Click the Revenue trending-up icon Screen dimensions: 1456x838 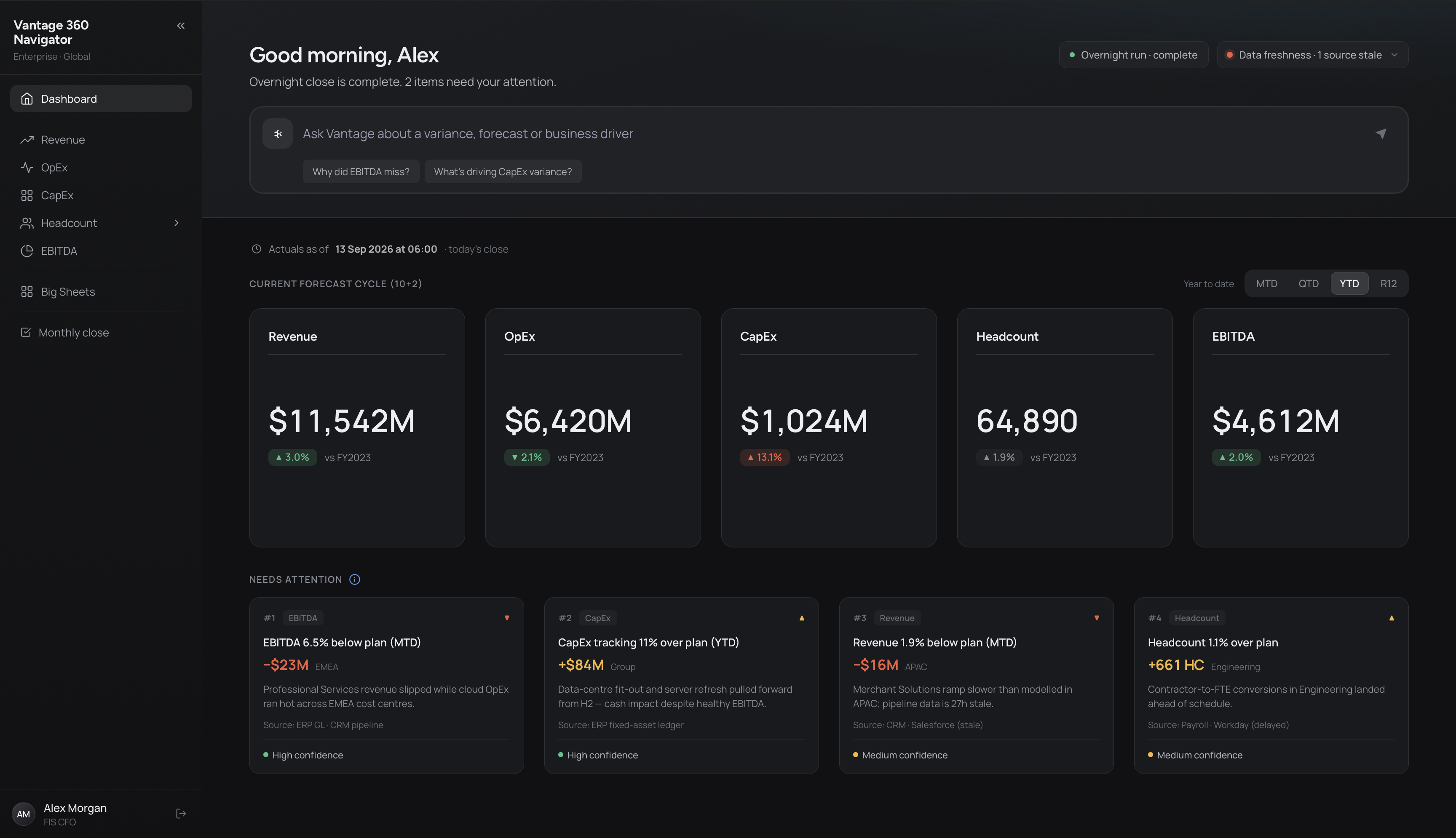(x=27, y=140)
